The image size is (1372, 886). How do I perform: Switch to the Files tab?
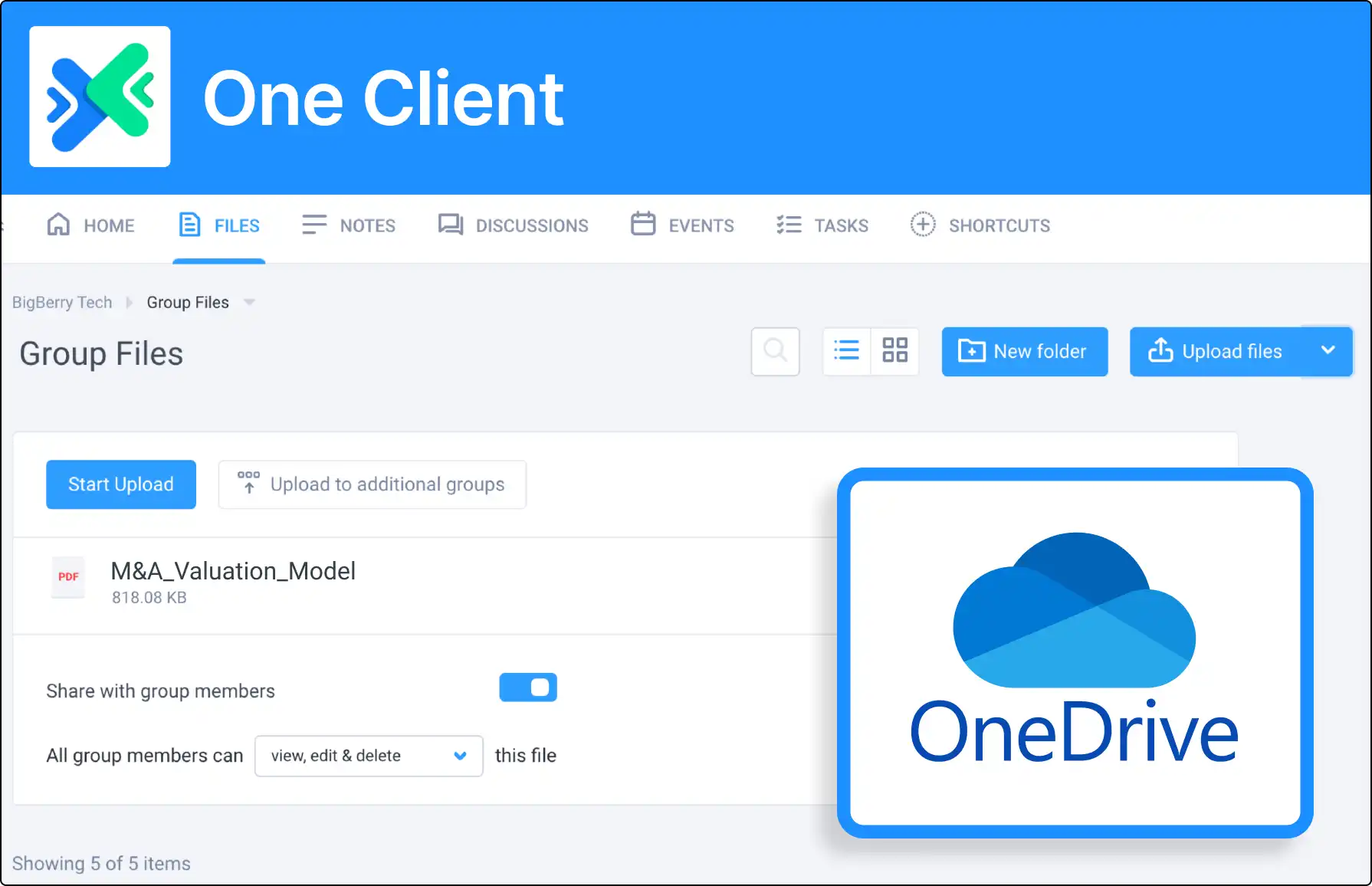click(219, 225)
